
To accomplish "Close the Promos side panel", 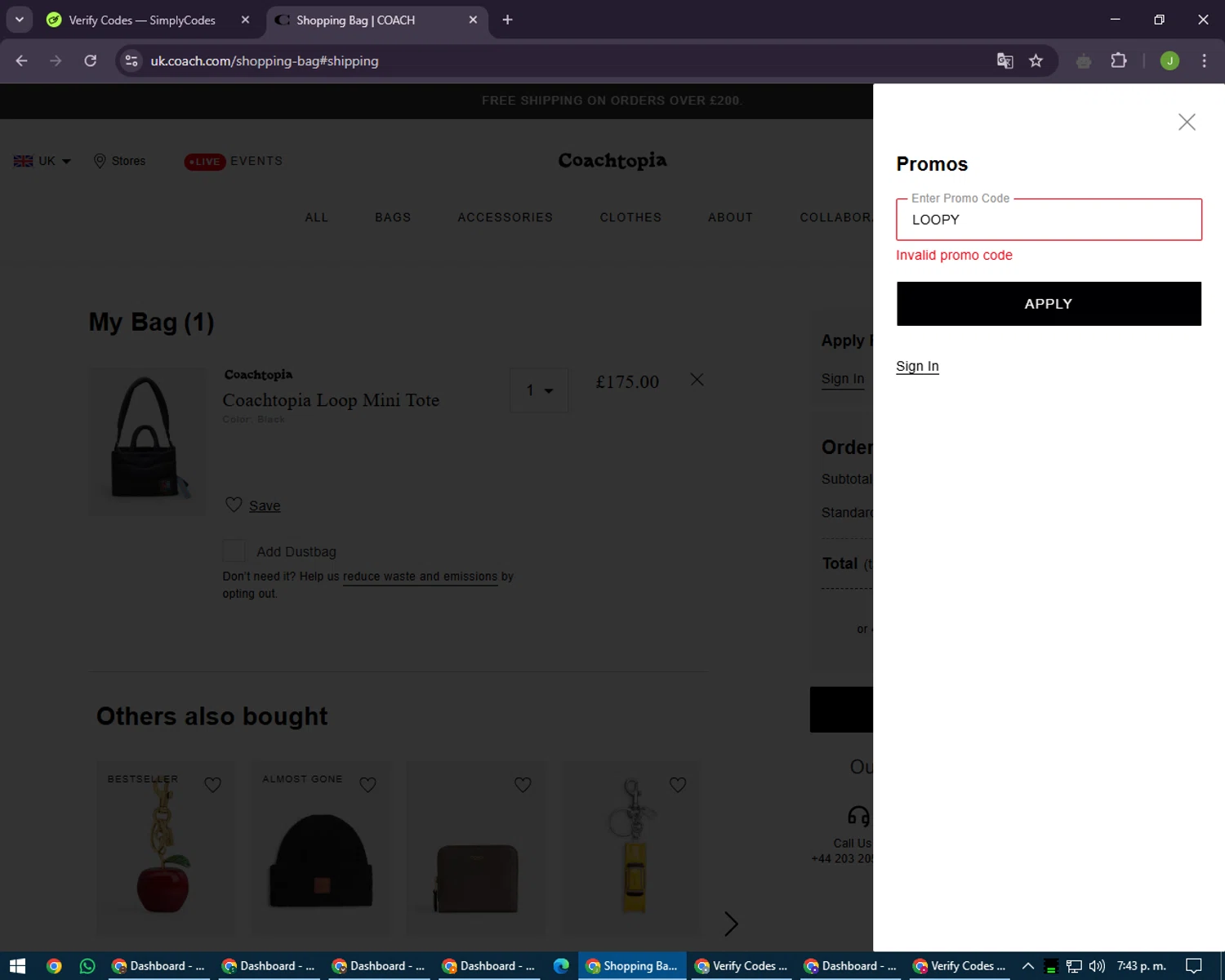I will (1187, 122).
